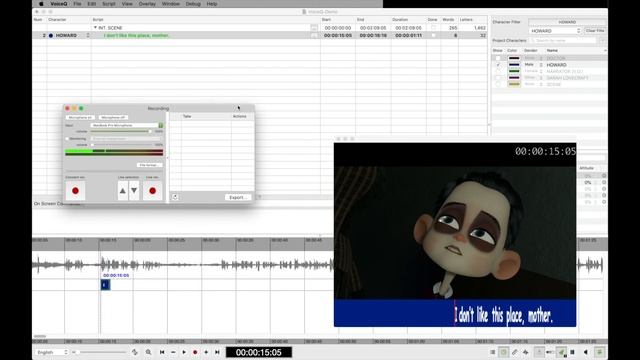Click the record button in the bottom transport bar
This screenshot has width=640, height=360.
tap(195, 352)
